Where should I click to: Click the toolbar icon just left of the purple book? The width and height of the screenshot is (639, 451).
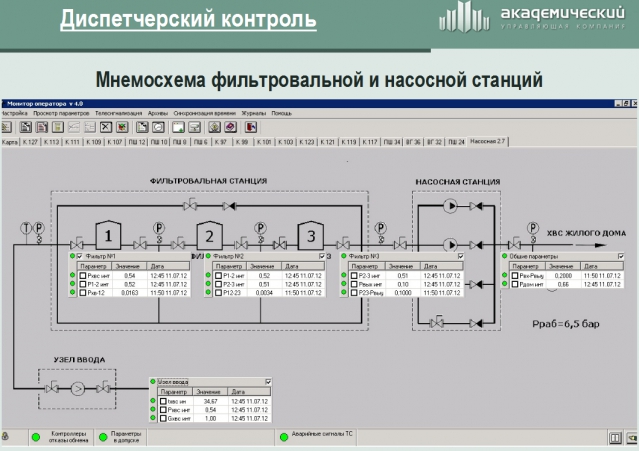click(x=214, y=128)
